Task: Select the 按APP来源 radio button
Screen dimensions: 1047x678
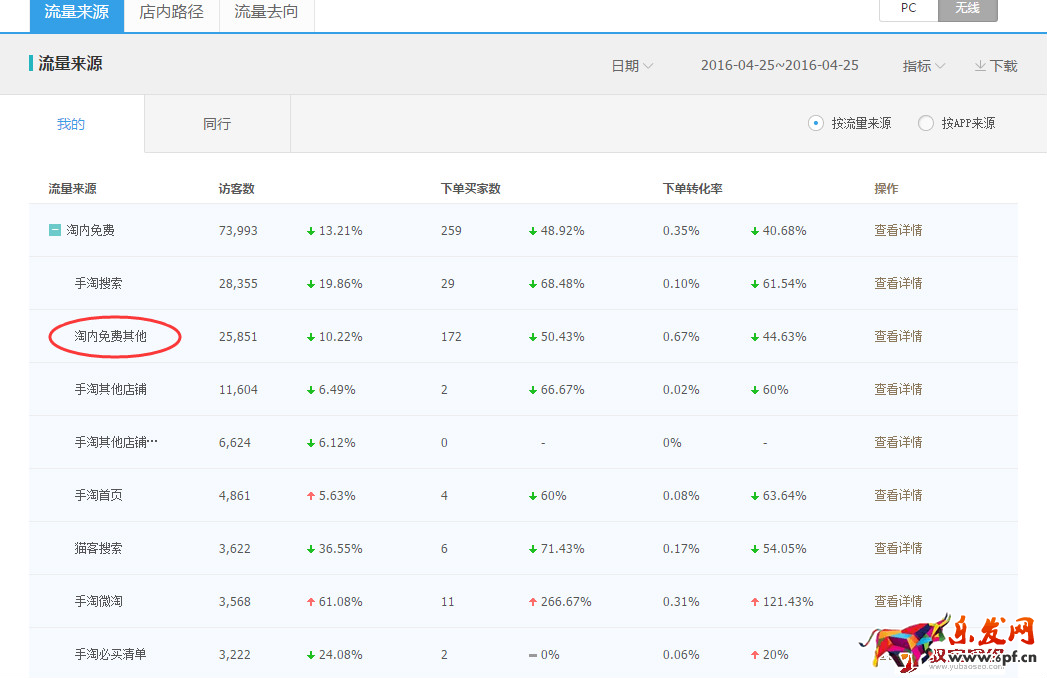Action: point(926,123)
